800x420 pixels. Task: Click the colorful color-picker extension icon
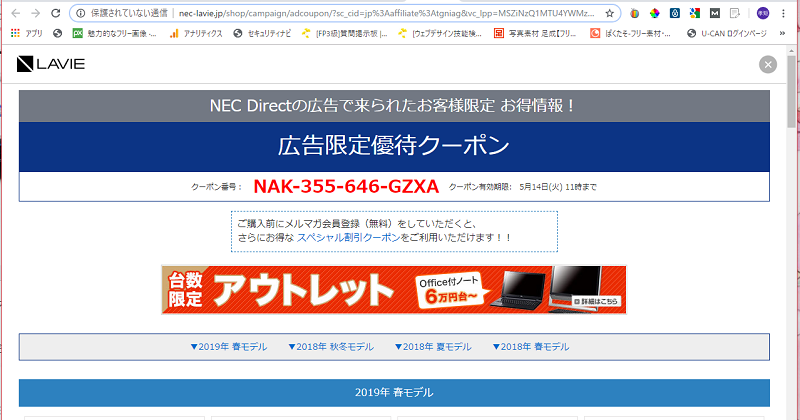(x=654, y=13)
